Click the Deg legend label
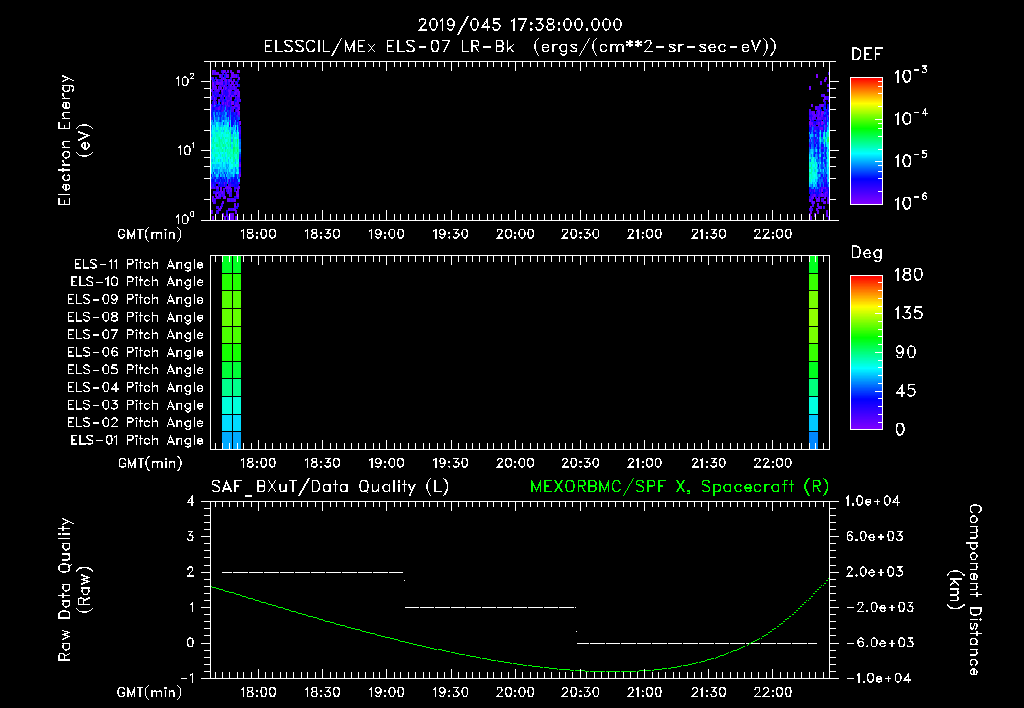The image size is (1024, 708). [x=867, y=253]
